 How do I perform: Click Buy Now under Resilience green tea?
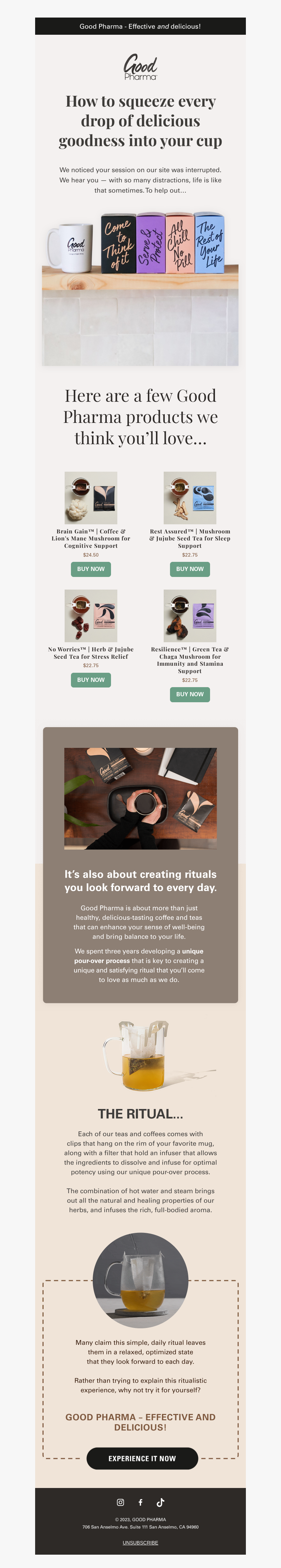pyautogui.click(x=190, y=694)
